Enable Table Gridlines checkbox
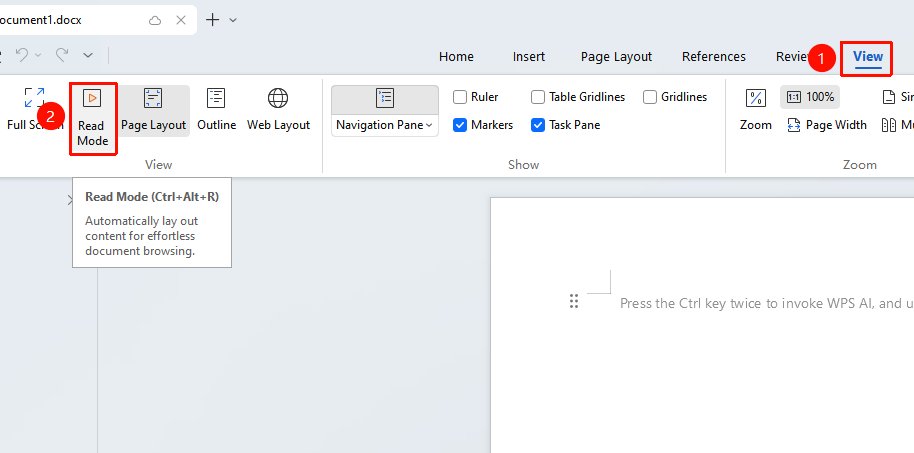Image resolution: width=914 pixels, height=453 pixels. coord(537,97)
